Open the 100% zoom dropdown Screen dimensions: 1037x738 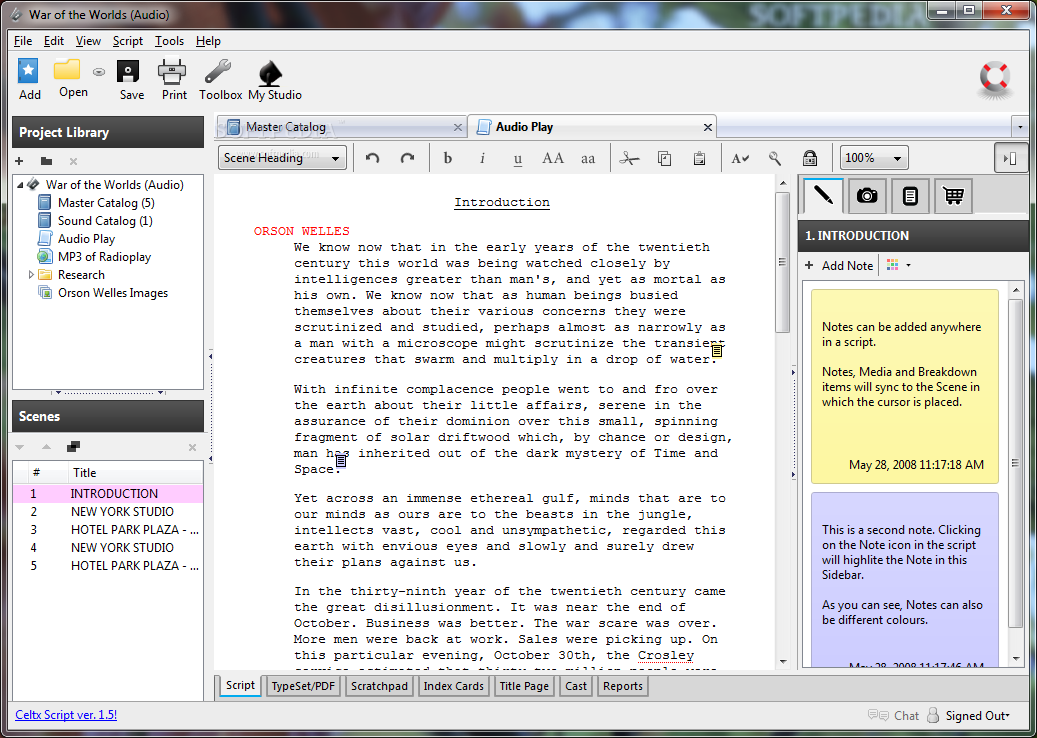pos(874,158)
